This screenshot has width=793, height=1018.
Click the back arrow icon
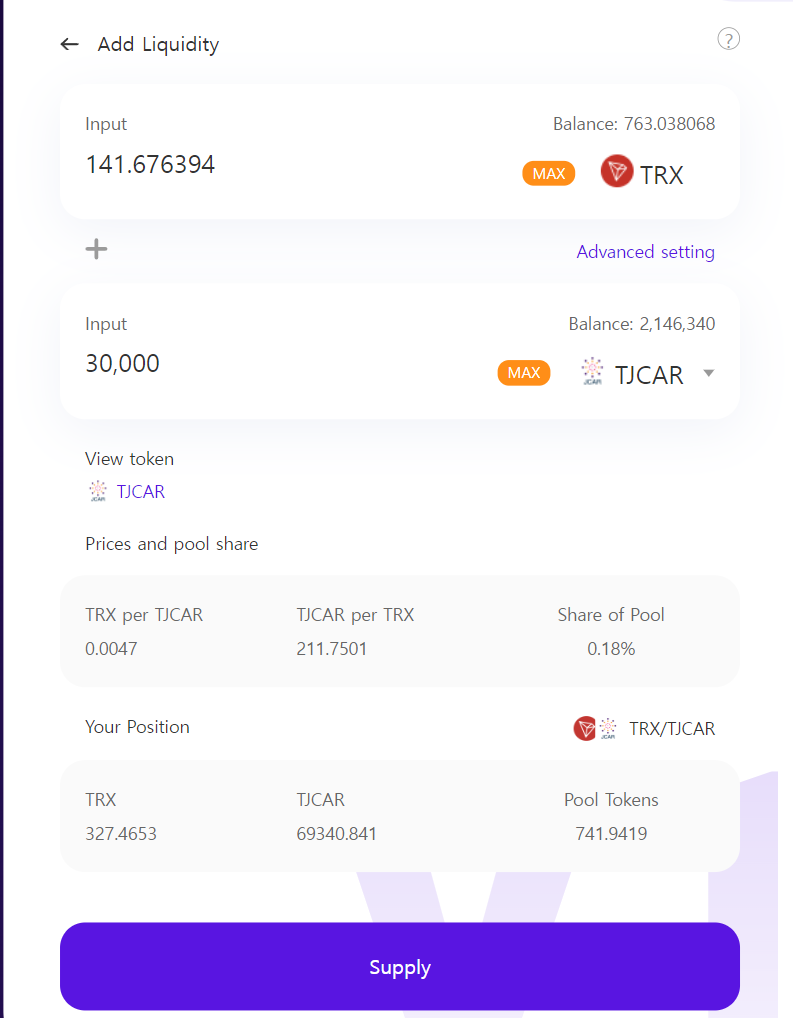[69, 44]
